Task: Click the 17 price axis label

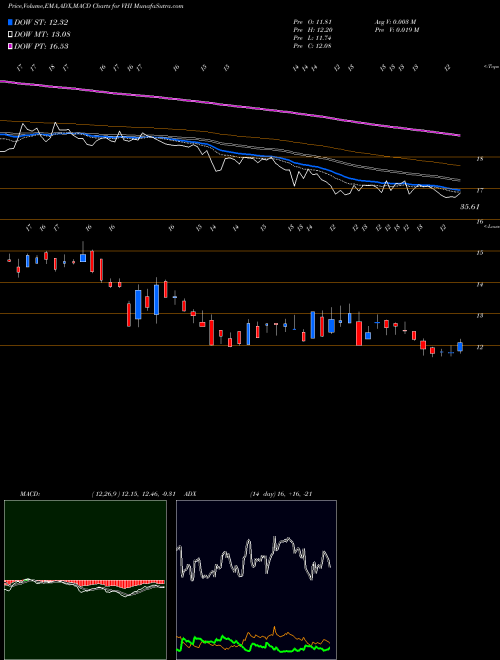Action: (479, 190)
